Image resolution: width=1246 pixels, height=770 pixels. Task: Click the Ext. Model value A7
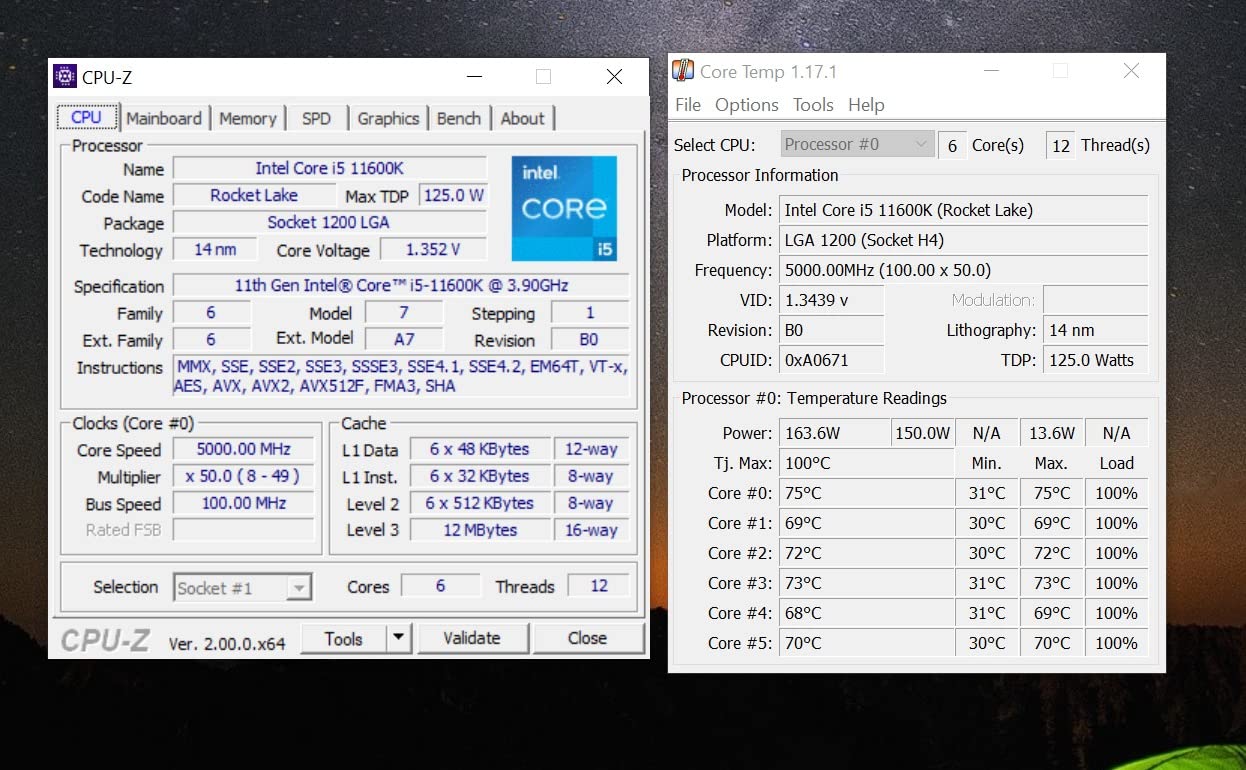coord(404,339)
